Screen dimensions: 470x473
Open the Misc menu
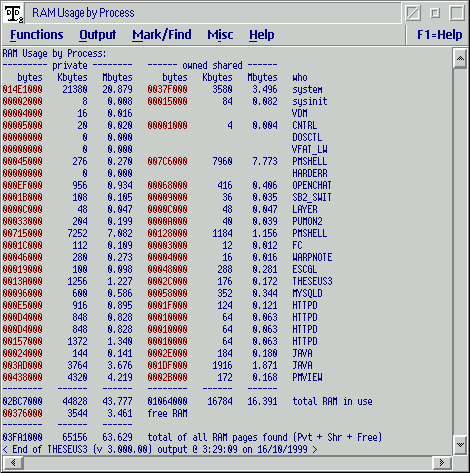[220, 35]
